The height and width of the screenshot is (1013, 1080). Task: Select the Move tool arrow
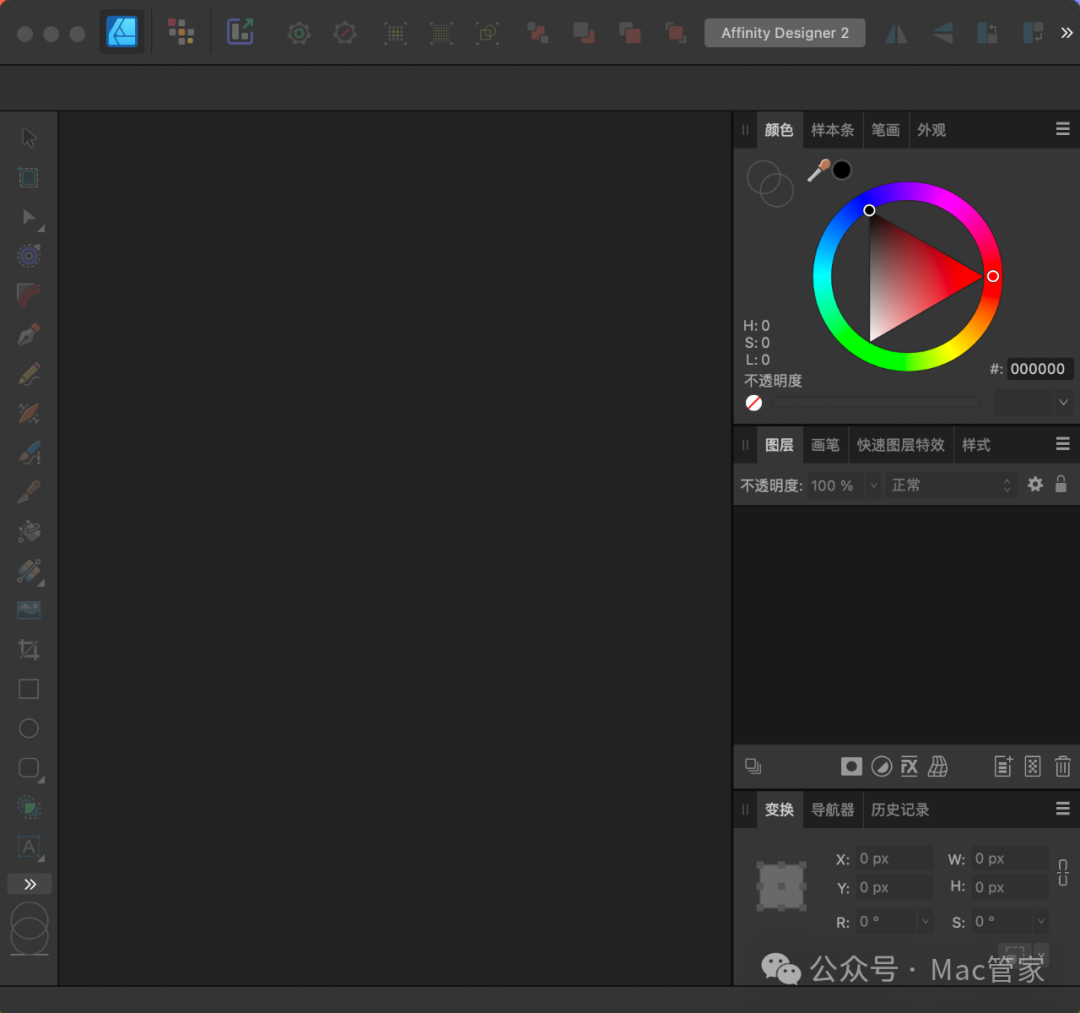(29, 137)
